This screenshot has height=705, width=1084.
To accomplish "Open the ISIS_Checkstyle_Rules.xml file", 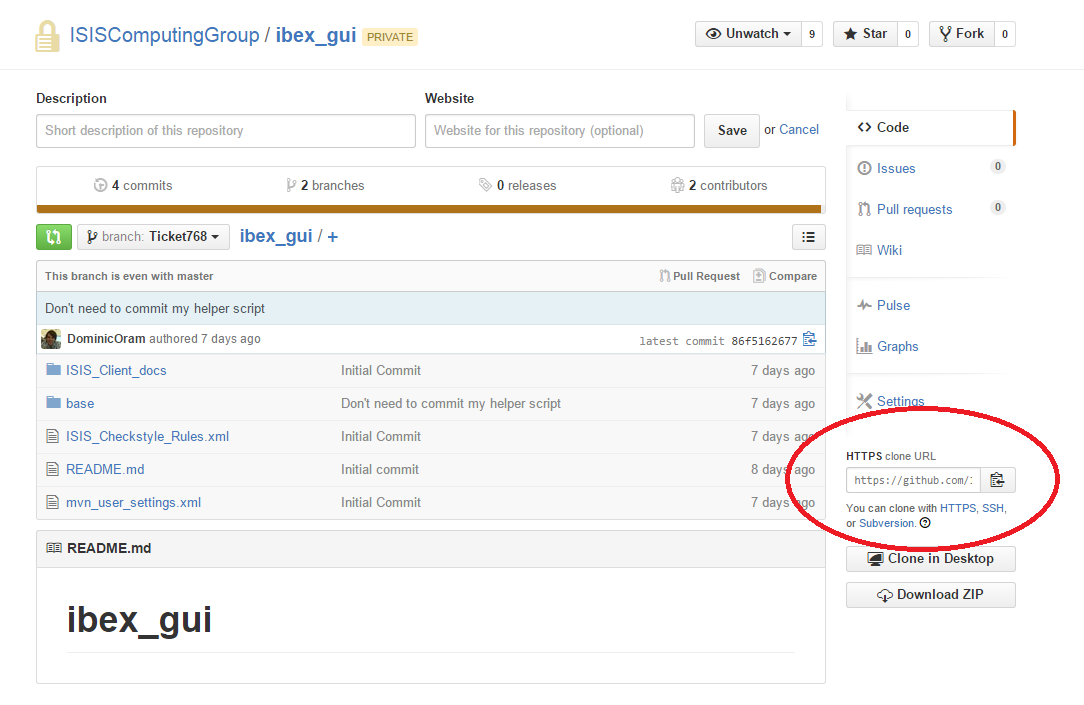I will [147, 437].
